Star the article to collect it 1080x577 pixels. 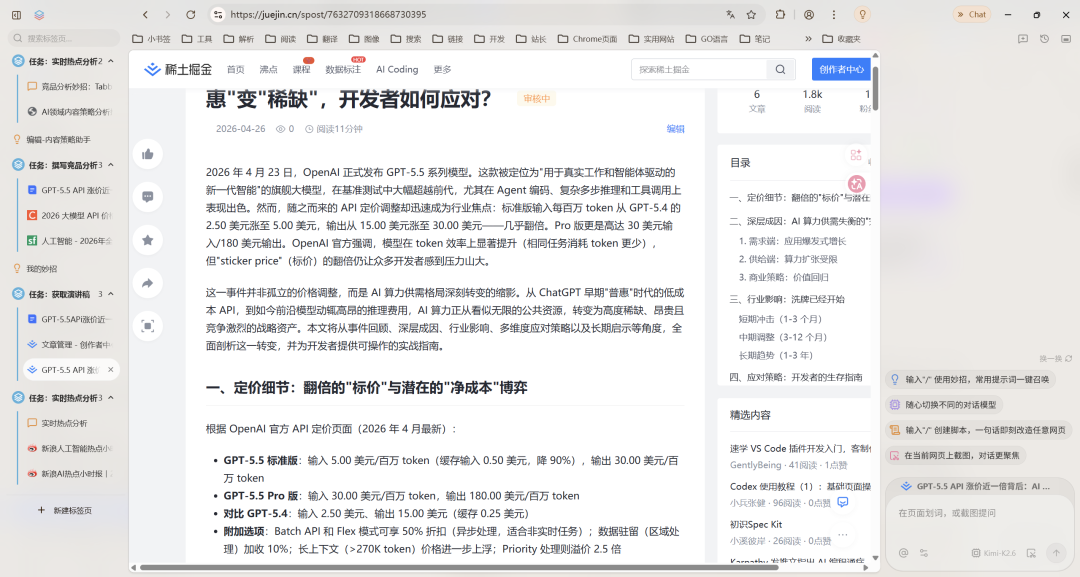tap(147, 240)
